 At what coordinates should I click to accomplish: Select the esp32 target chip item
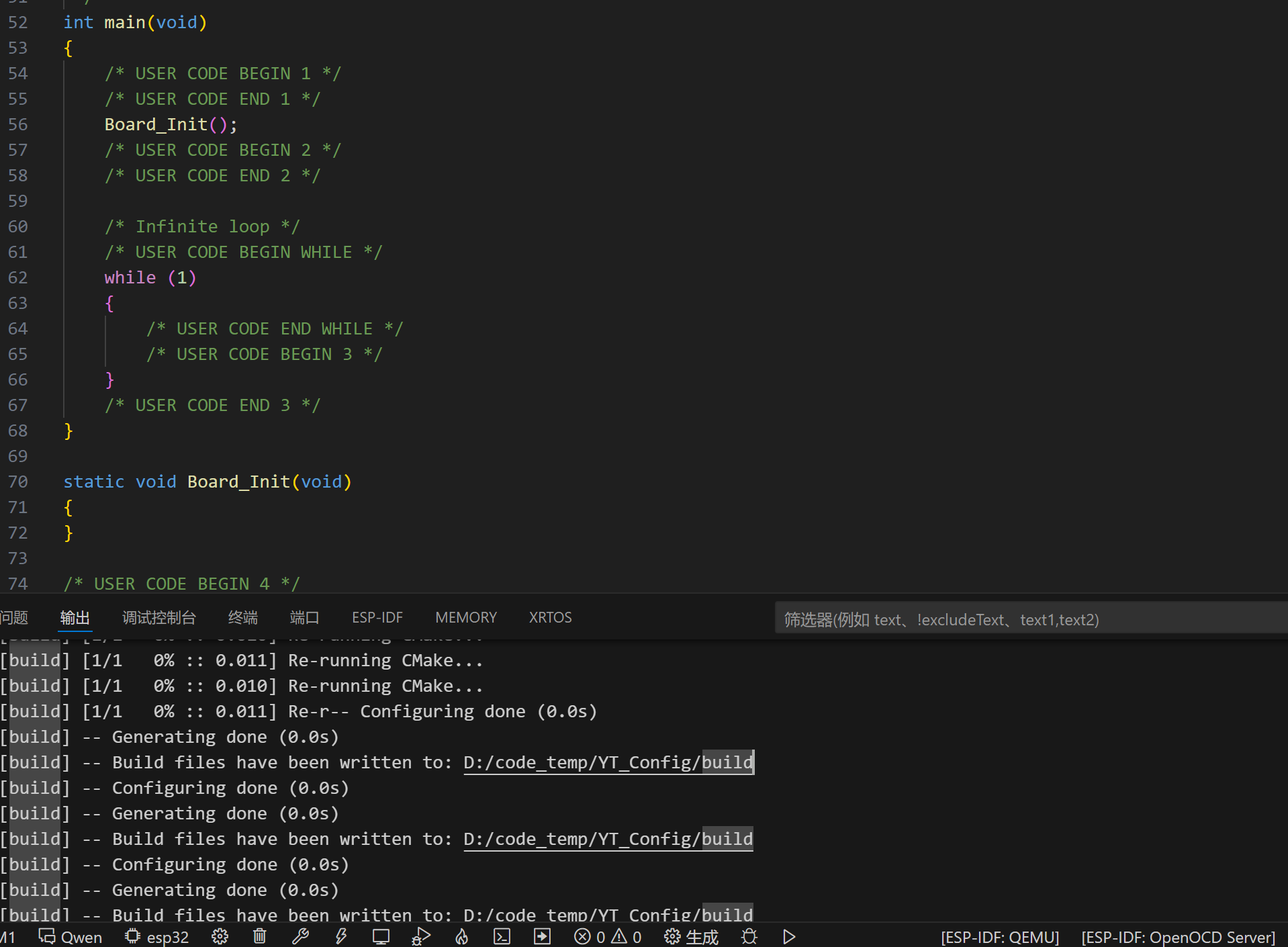coord(157,937)
